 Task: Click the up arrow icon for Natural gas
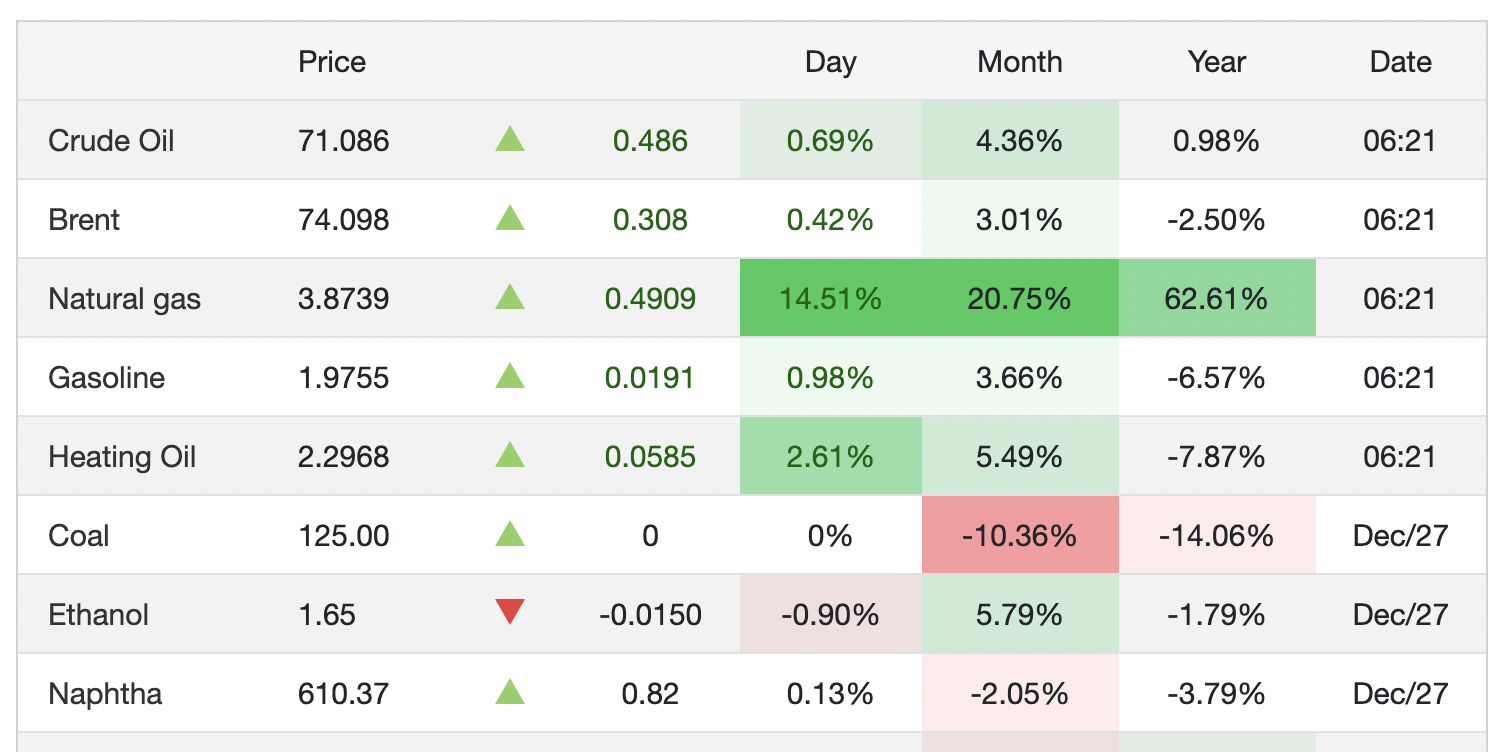point(510,297)
